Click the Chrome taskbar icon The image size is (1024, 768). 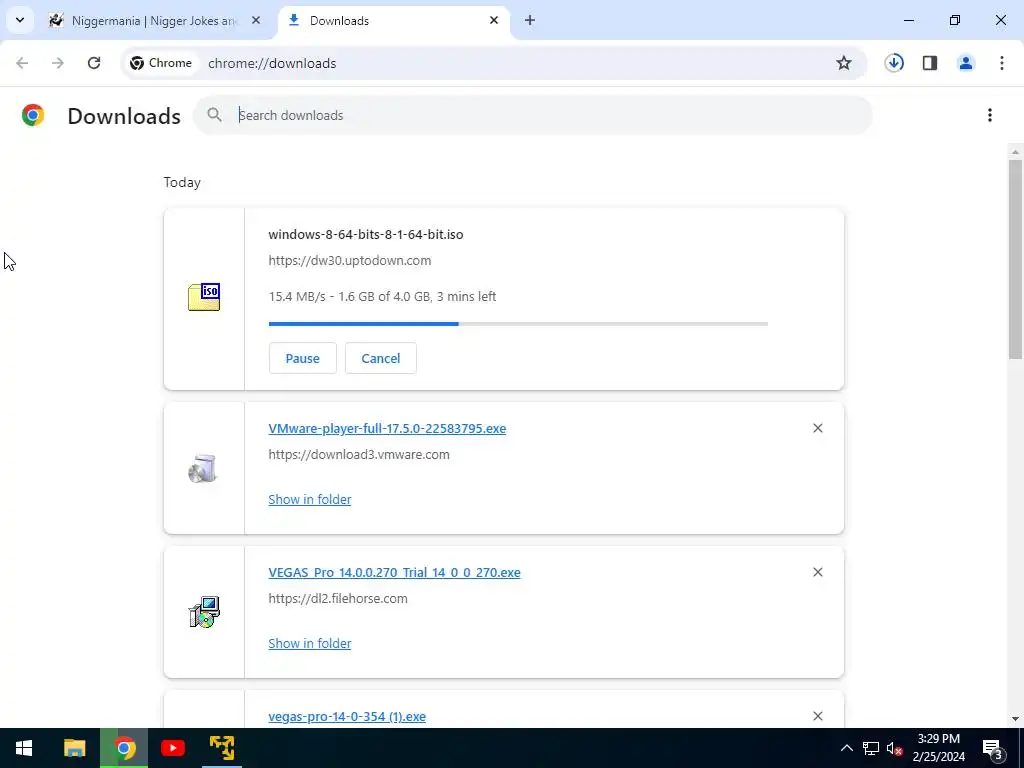click(124, 748)
